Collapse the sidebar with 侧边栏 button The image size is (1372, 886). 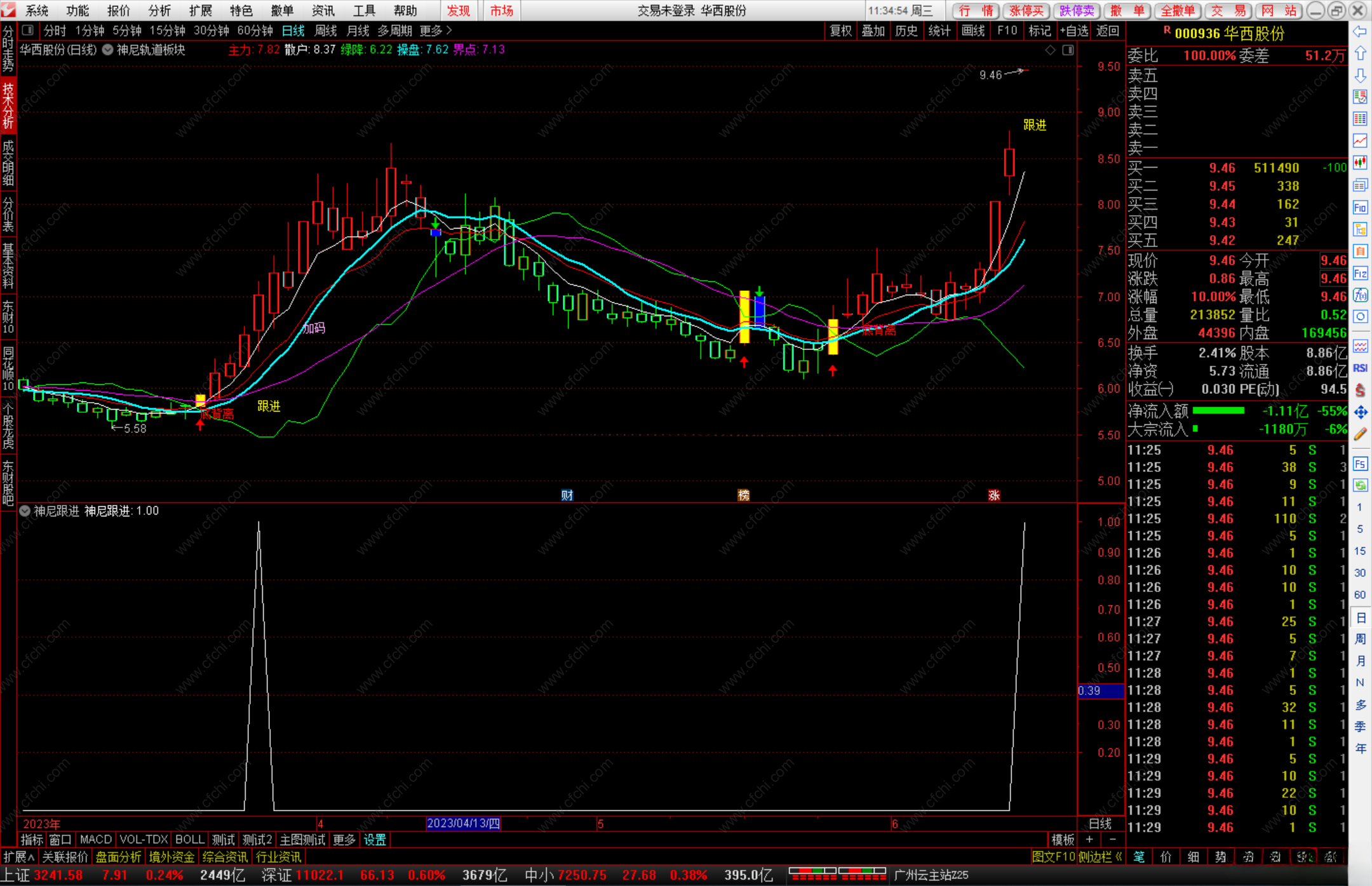tap(1100, 857)
